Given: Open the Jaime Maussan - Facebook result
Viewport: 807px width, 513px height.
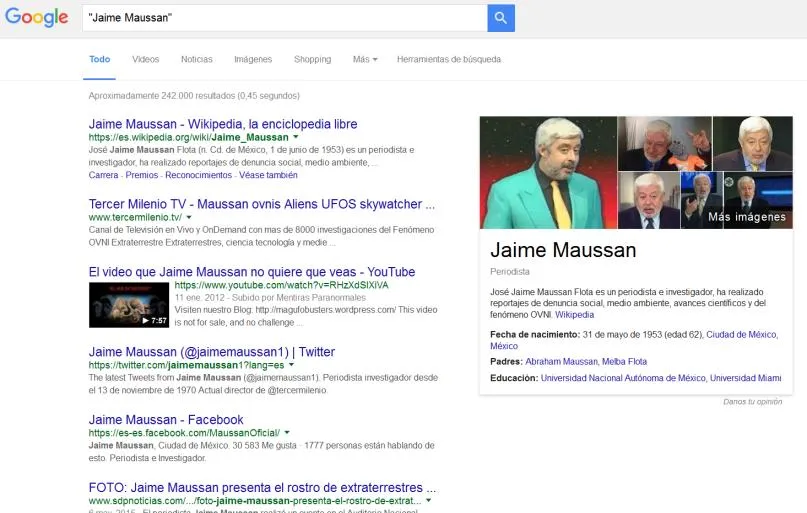Looking at the screenshot, I should [166, 420].
